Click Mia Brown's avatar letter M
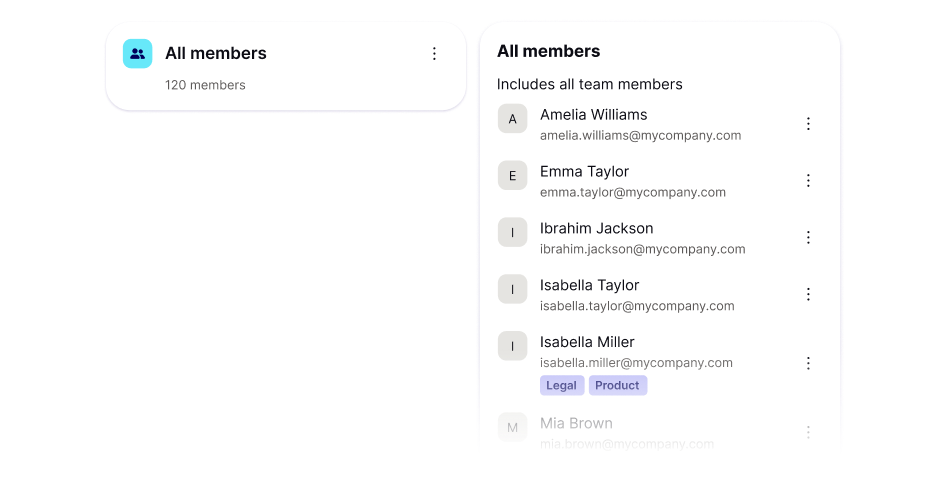The width and height of the screenshot is (950, 500). (513, 428)
